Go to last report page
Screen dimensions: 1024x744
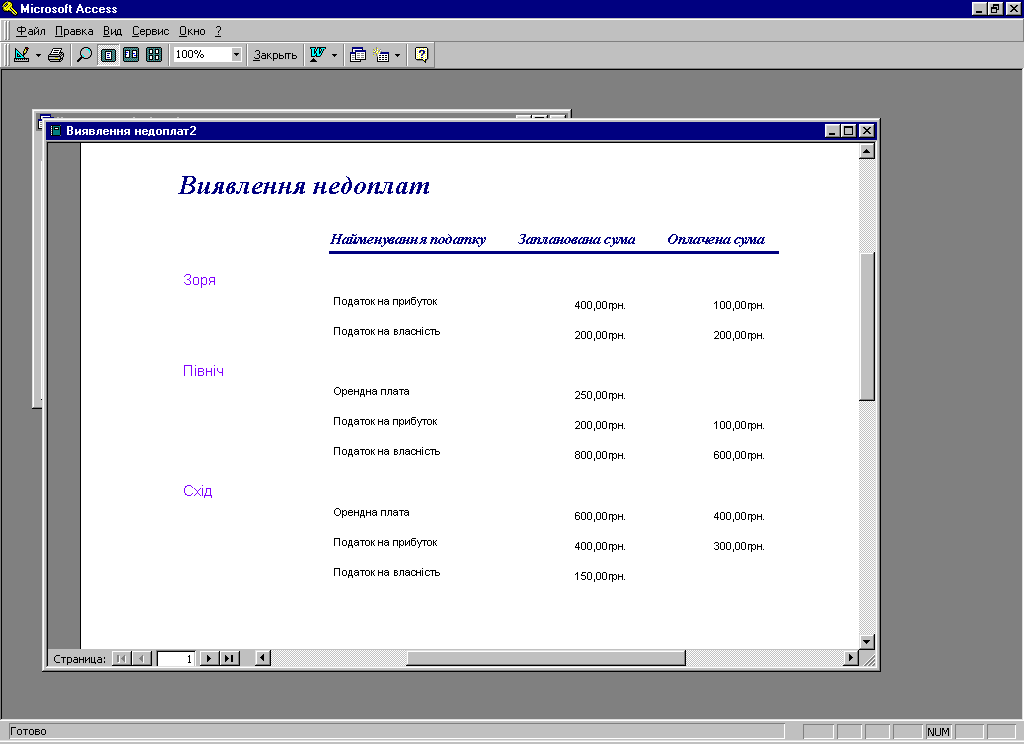click(229, 658)
